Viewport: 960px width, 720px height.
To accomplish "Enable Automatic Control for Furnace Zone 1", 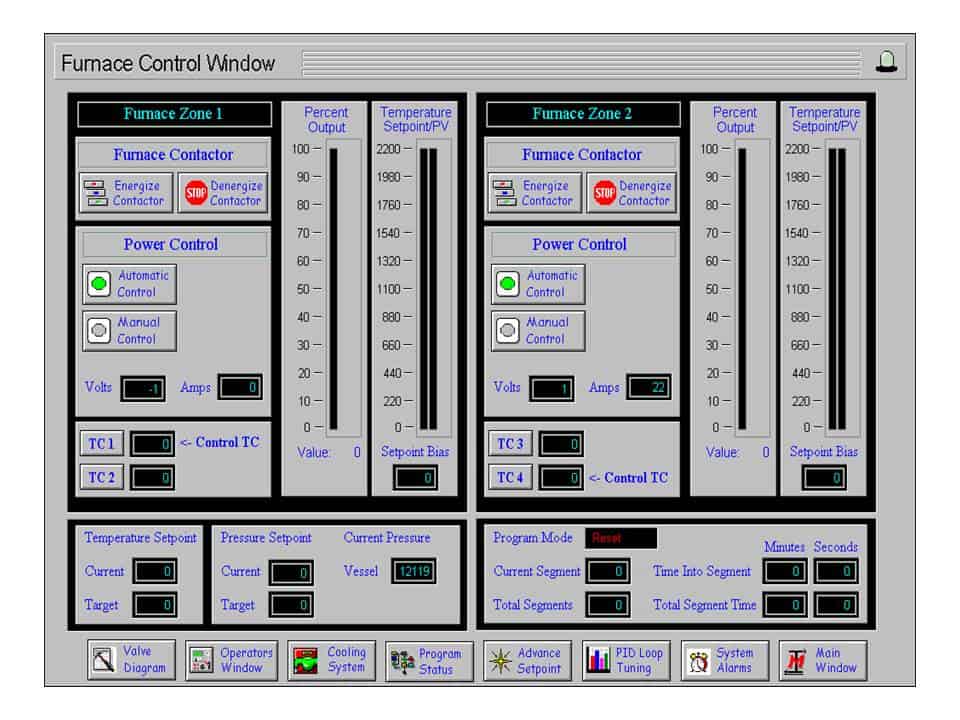I will tap(129, 284).
